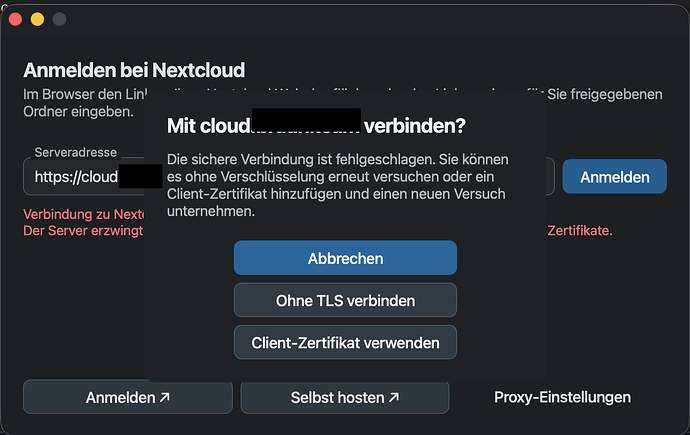Image resolution: width=690 pixels, height=435 pixels.
Task: Click the Serveradresse field label
Action: coord(76,152)
